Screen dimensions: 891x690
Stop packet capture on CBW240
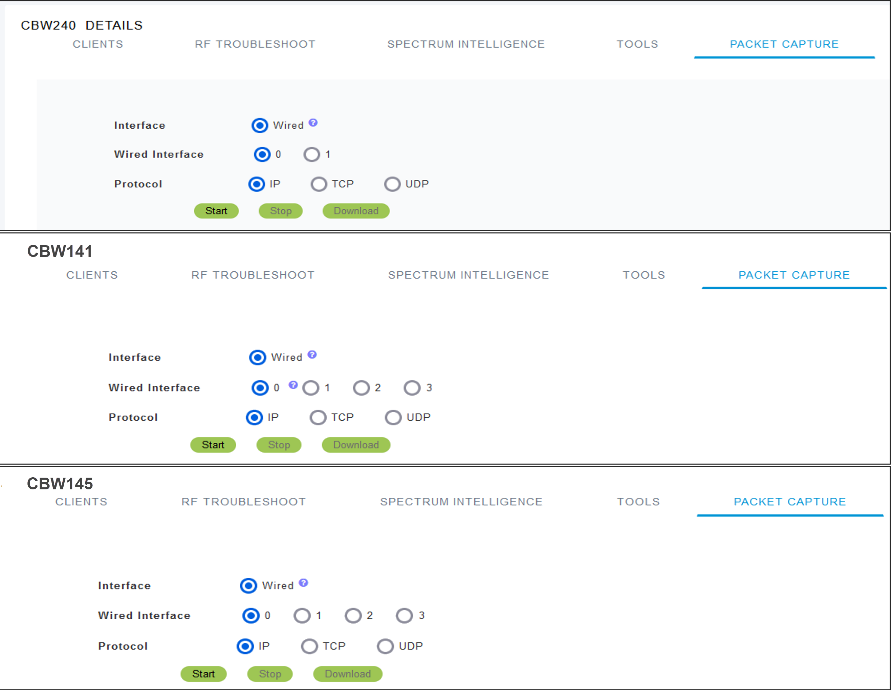coord(281,211)
